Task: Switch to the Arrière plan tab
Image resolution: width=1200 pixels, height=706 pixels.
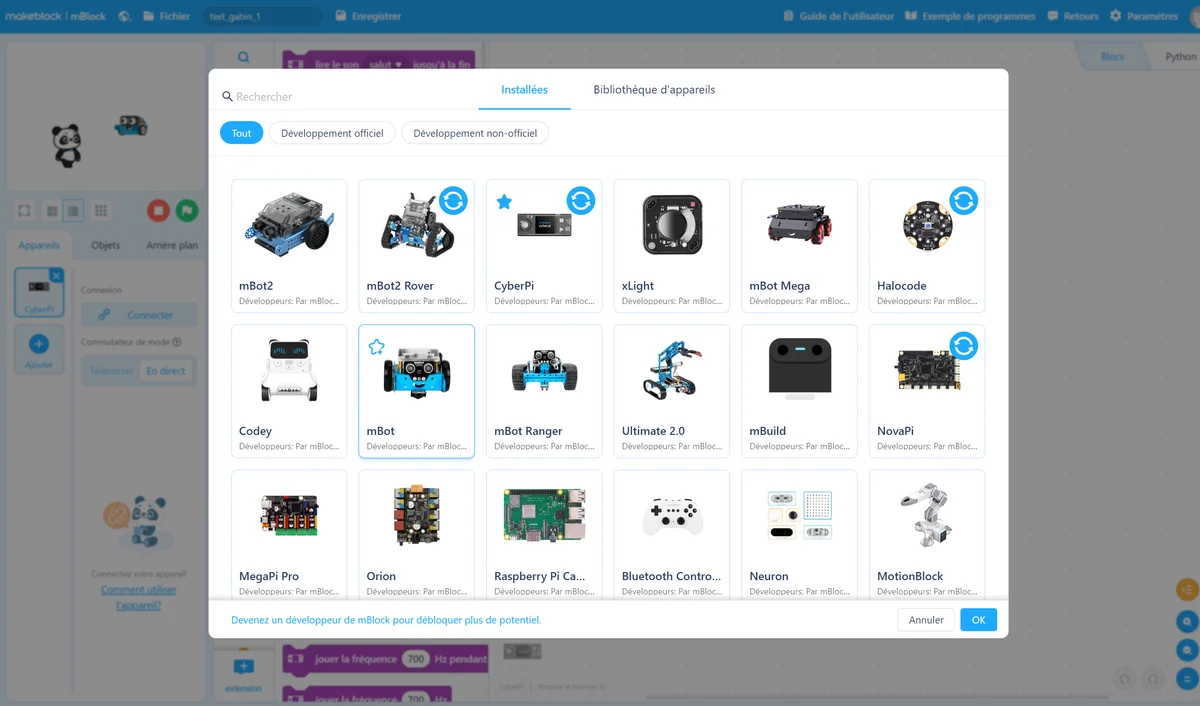Action: click(172, 245)
